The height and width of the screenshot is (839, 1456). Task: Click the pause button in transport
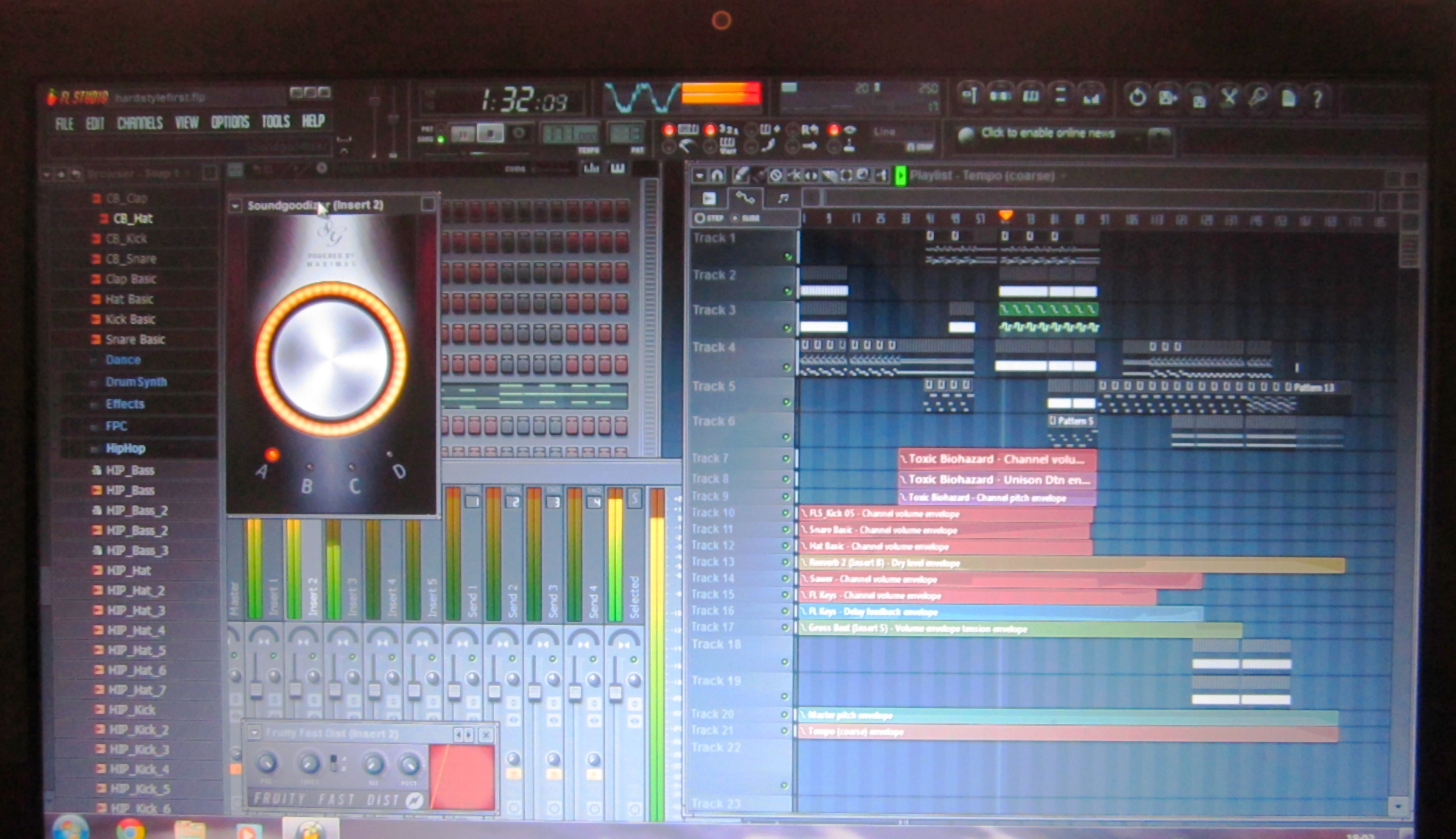pos(462,134)
